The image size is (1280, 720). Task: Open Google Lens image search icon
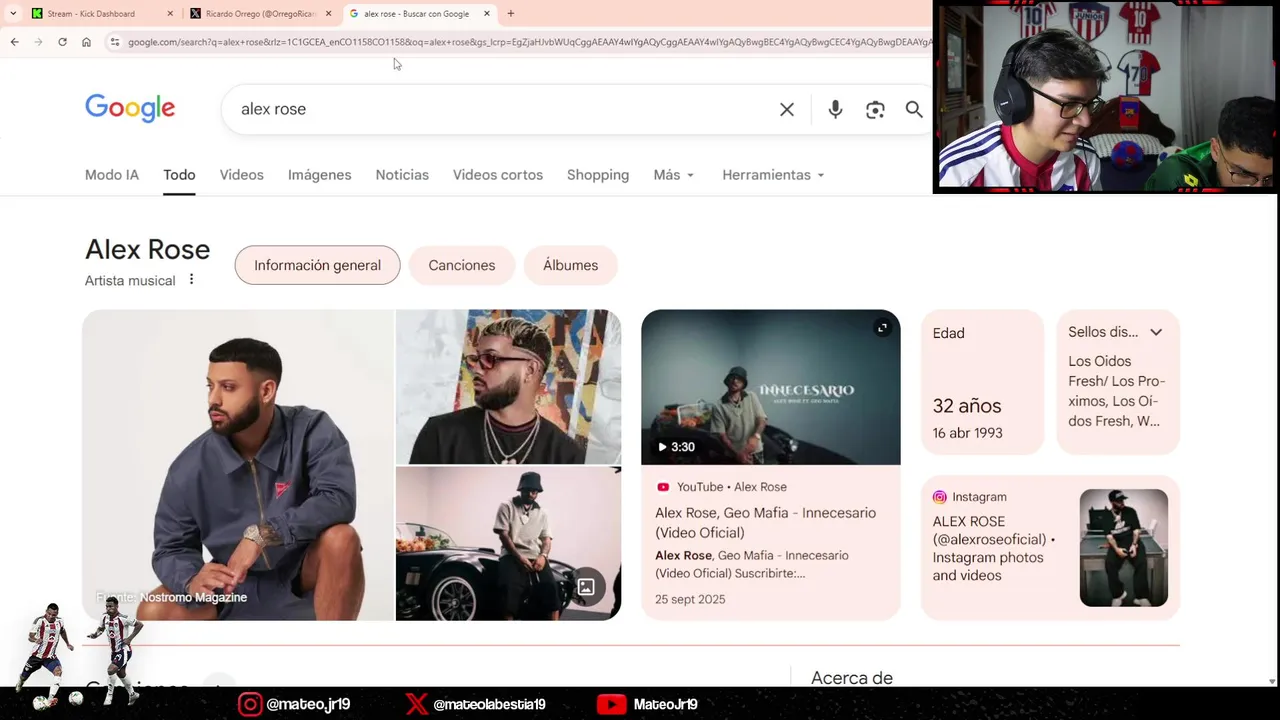(x=875, y=110)
